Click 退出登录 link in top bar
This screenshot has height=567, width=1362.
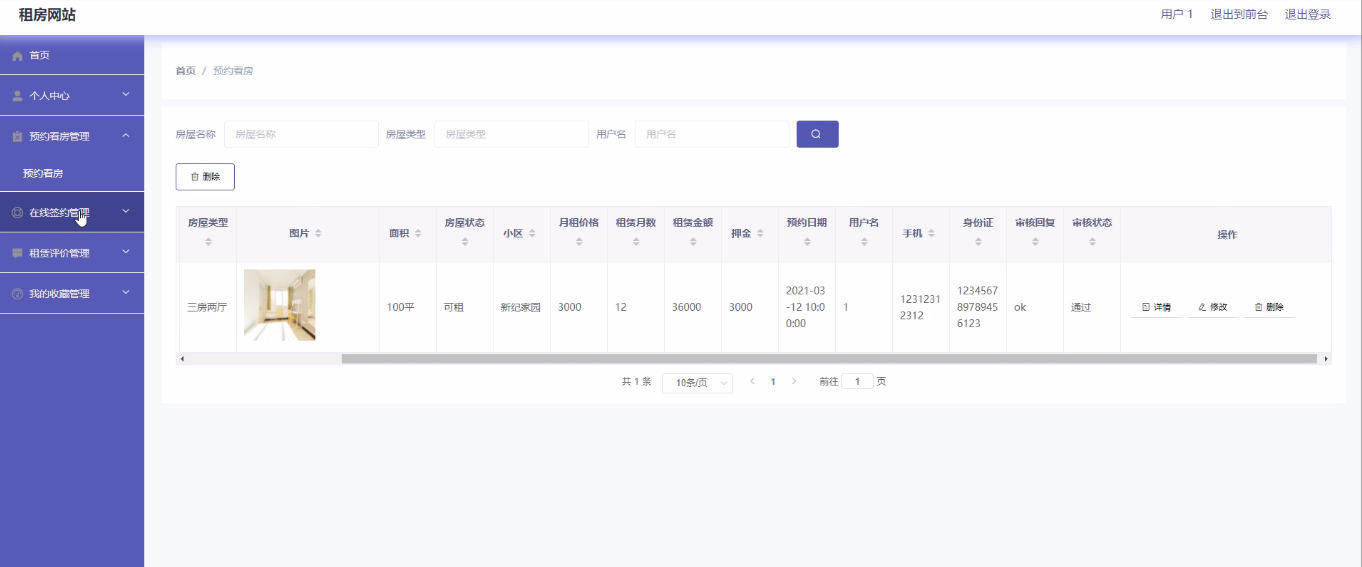[1307, 15]
